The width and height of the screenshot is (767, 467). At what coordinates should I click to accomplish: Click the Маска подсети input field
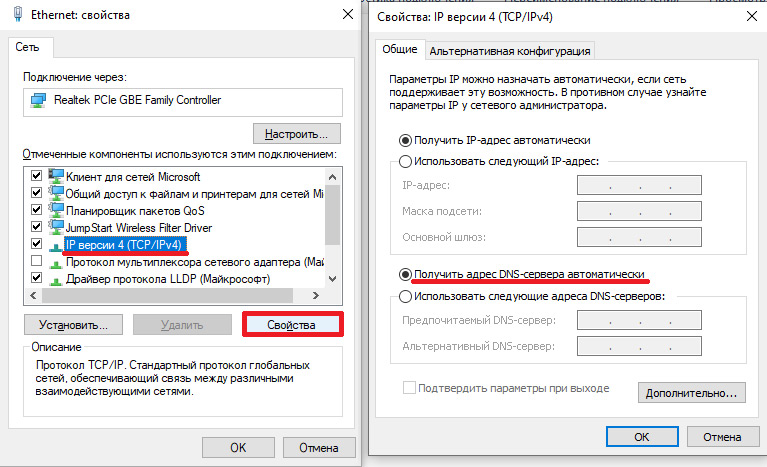tap(639, 211)
